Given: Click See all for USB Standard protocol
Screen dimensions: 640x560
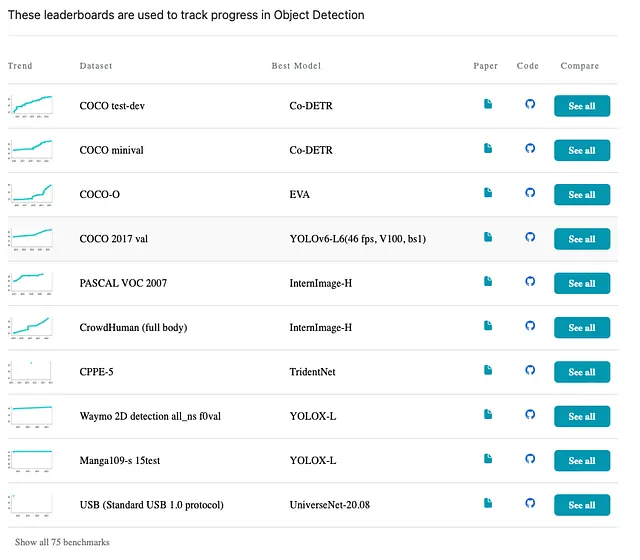Looking at the screenshot, I should [582, 505].
